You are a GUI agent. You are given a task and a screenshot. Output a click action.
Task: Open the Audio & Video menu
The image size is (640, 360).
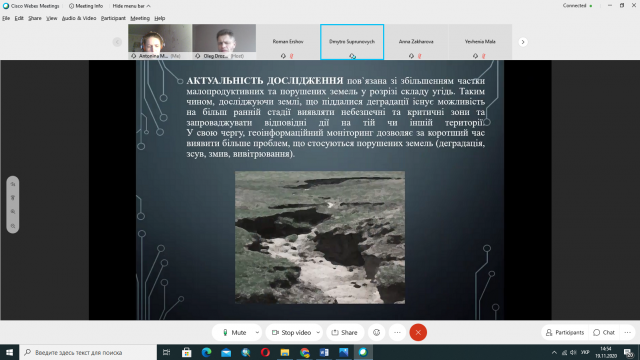79,18
